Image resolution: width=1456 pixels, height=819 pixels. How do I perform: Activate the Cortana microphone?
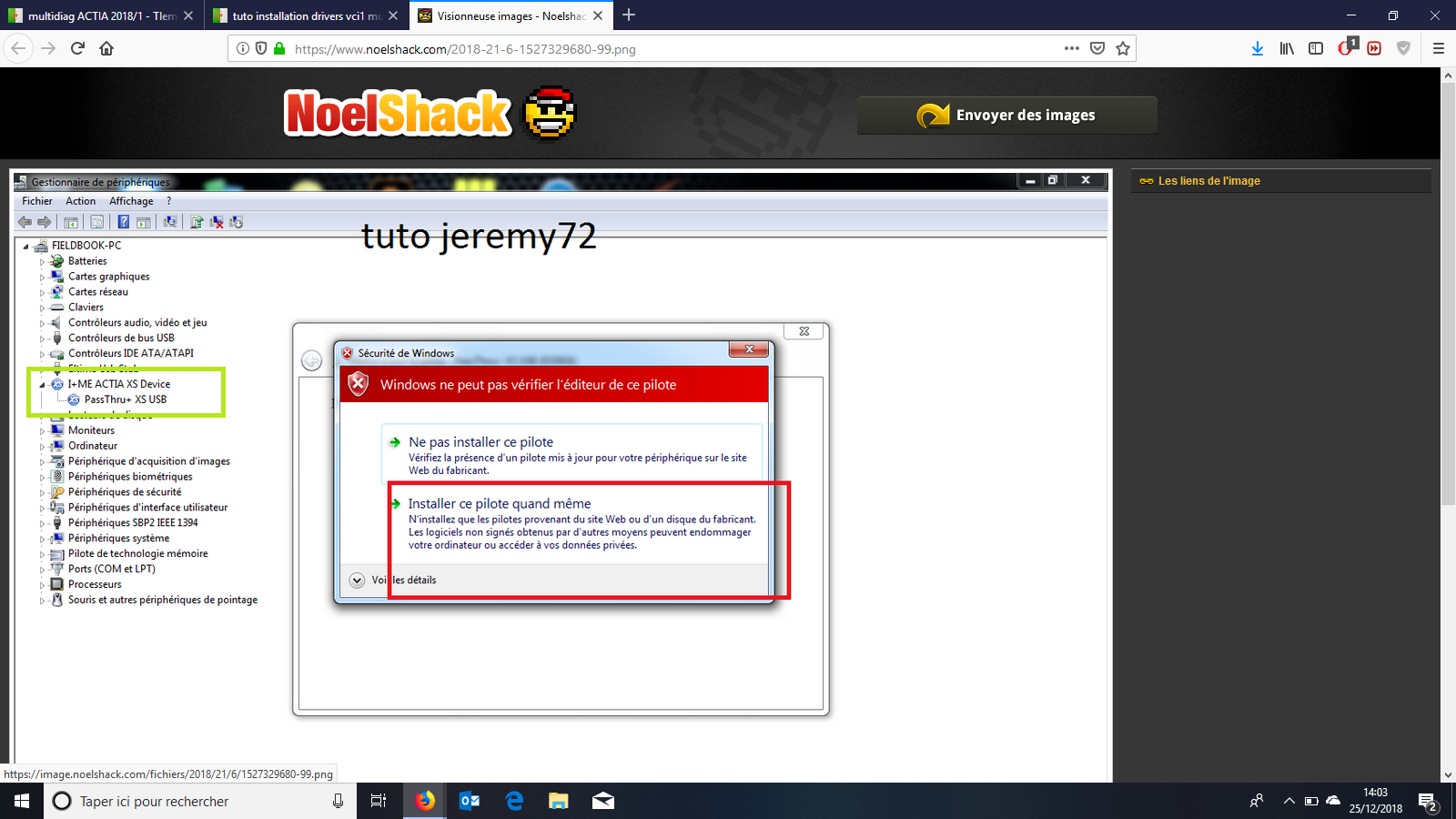[x=339, y=801]
